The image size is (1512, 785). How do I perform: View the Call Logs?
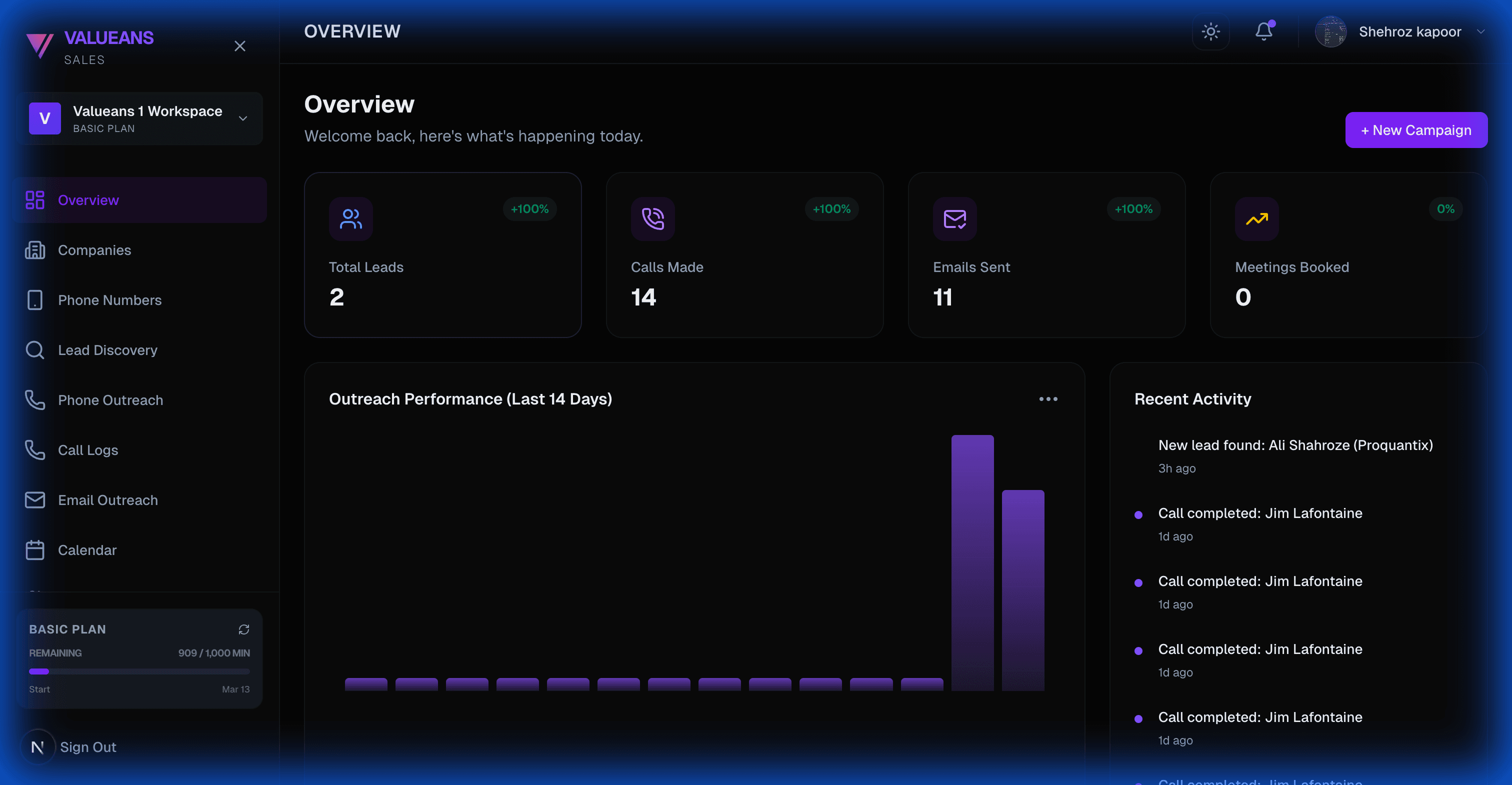tap(88, 449)
